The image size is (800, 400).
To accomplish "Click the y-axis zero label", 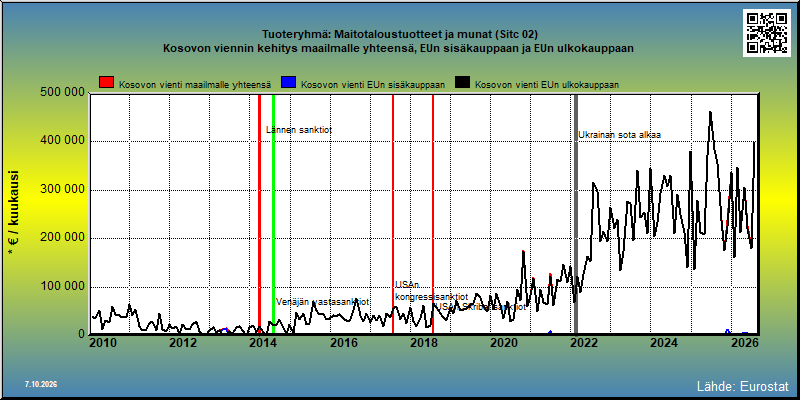I will pos(81,334).
